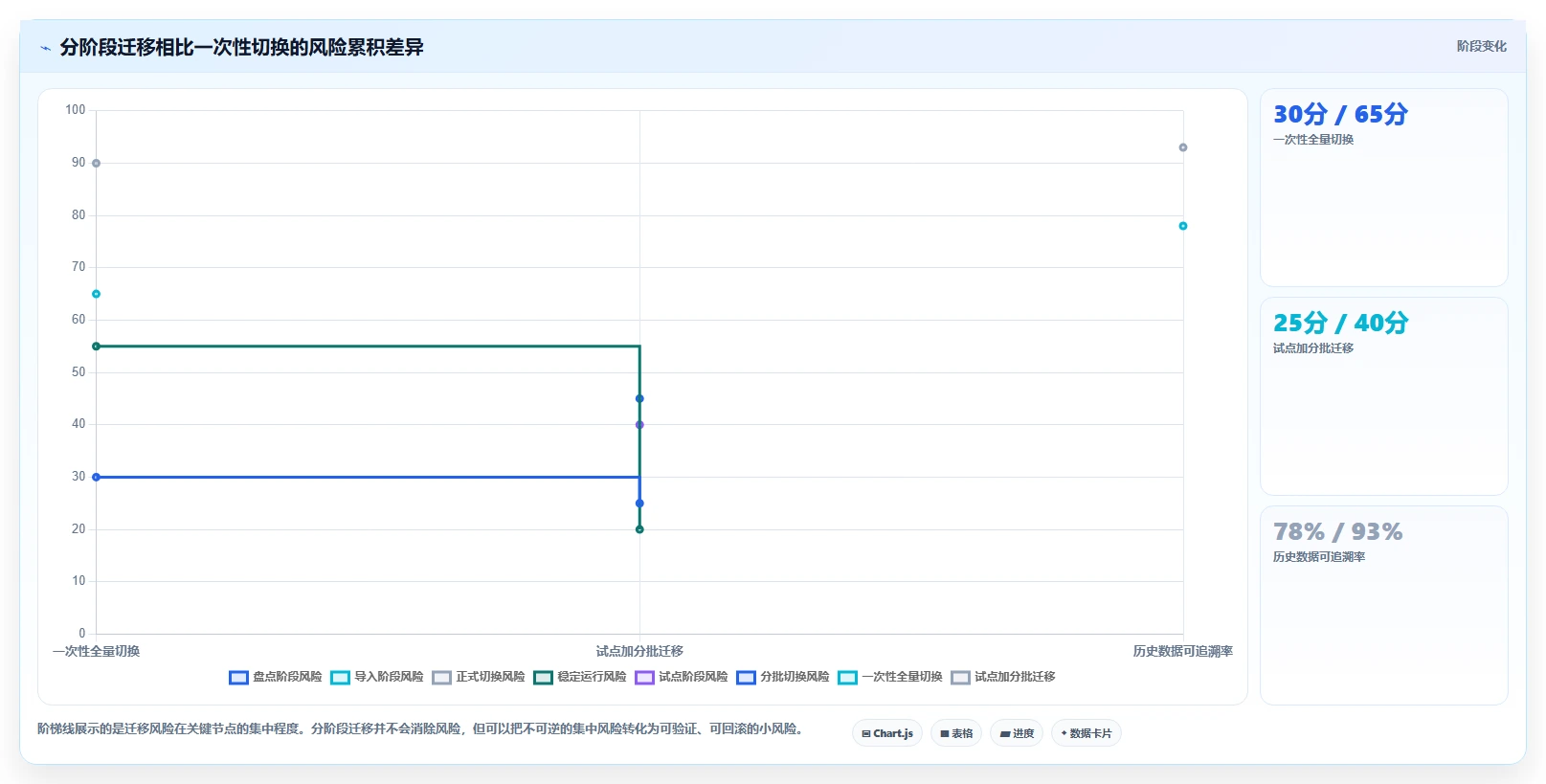Hide the 正式切换风险 legend series

pyautogui.click(x=479, y=677)
